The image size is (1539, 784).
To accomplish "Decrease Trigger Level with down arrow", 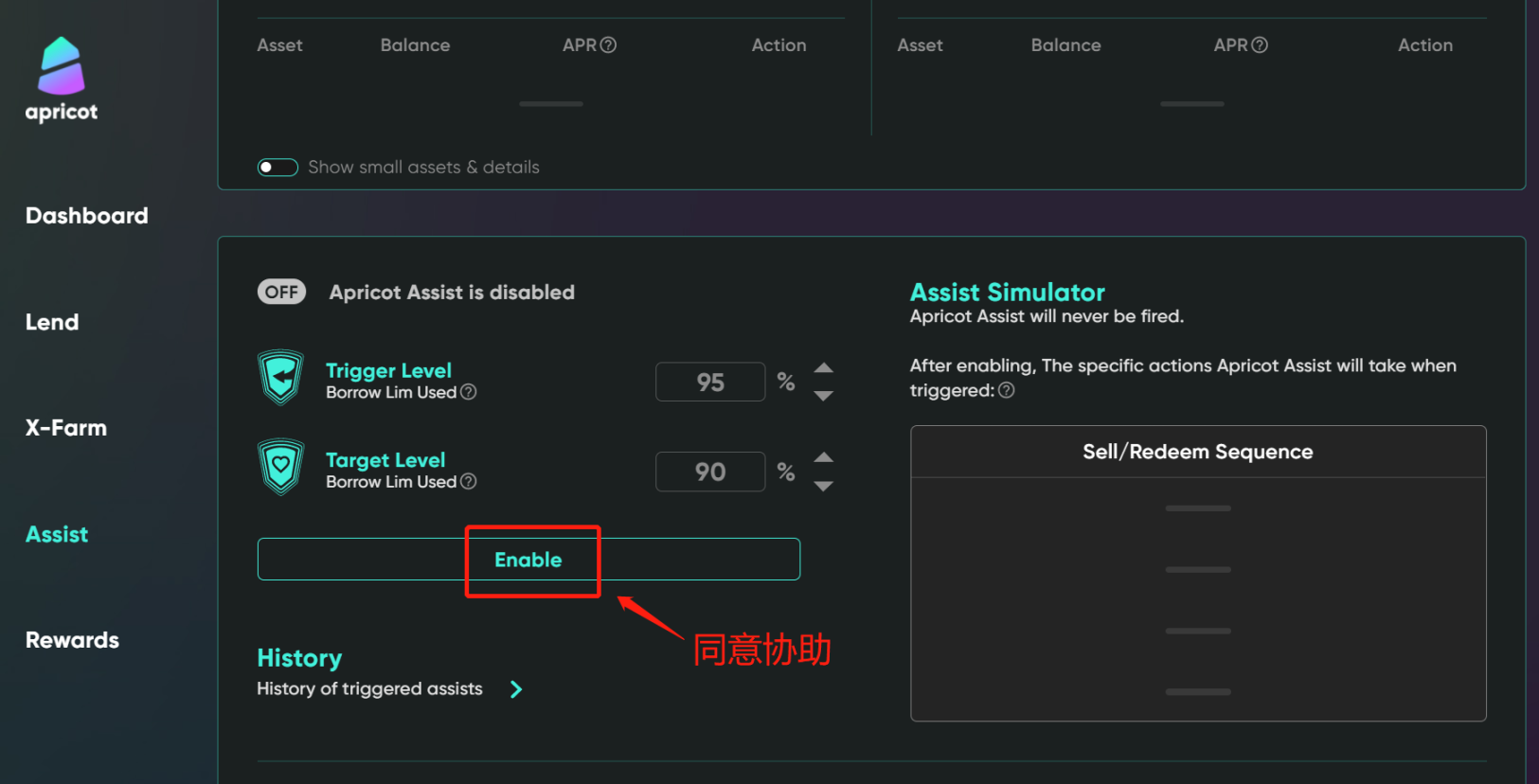I will [x=824, y=396].
